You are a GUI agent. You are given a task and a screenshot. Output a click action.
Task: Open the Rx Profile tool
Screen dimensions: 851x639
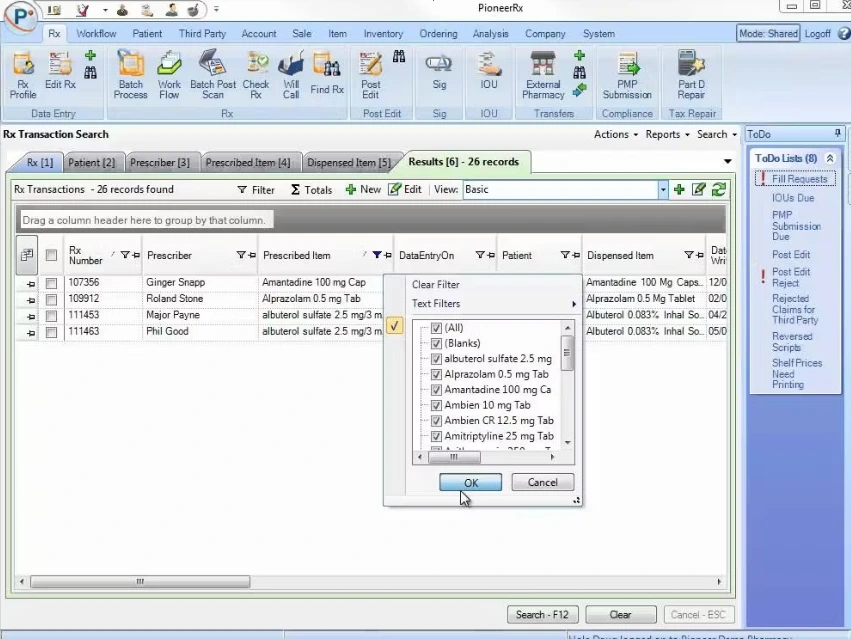[23, 76]
